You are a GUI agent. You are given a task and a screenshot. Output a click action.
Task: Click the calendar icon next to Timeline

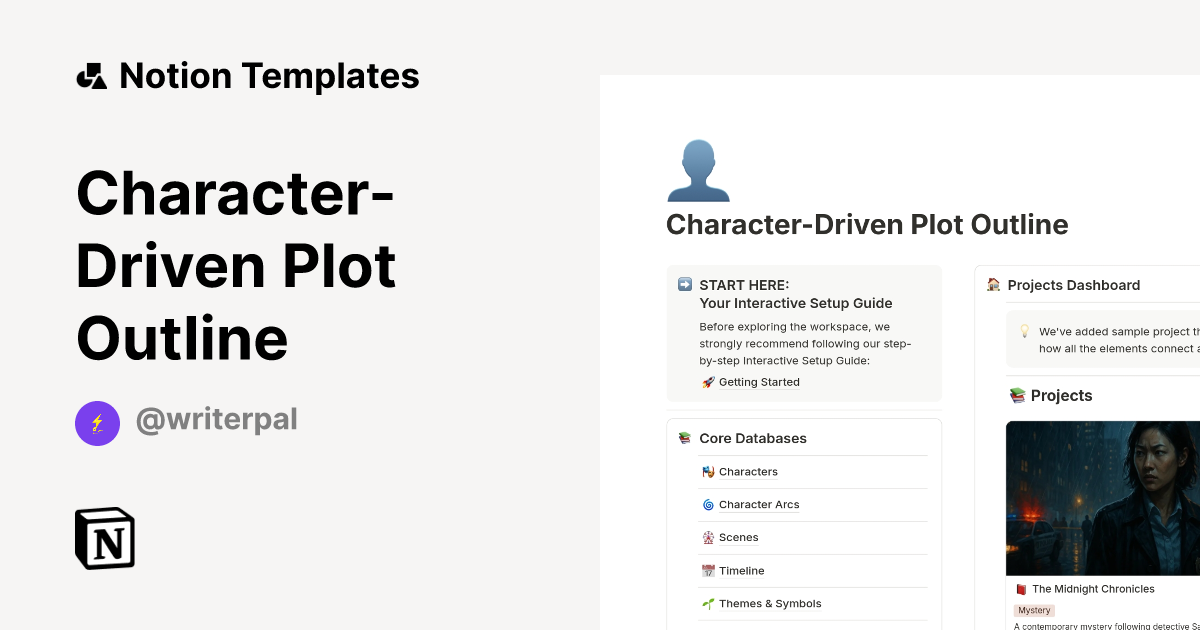(x=707, y=570)
